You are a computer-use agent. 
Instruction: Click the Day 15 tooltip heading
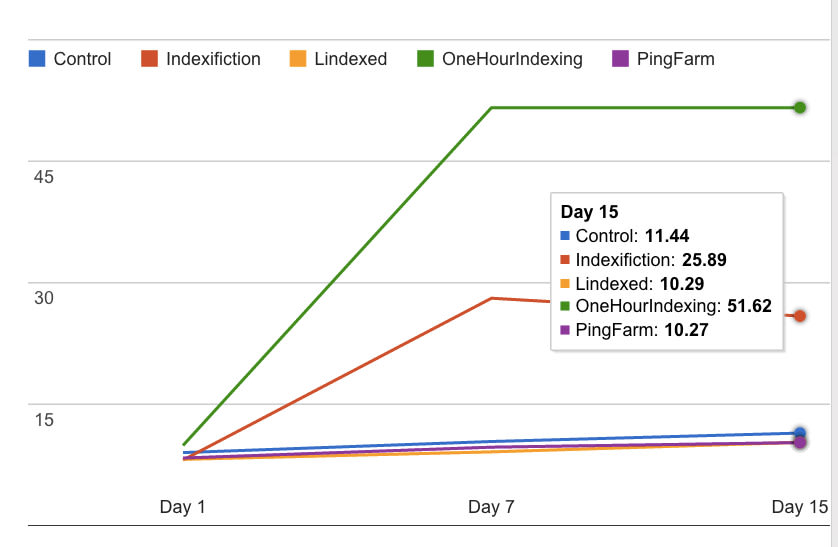click(x=589, y=212)
